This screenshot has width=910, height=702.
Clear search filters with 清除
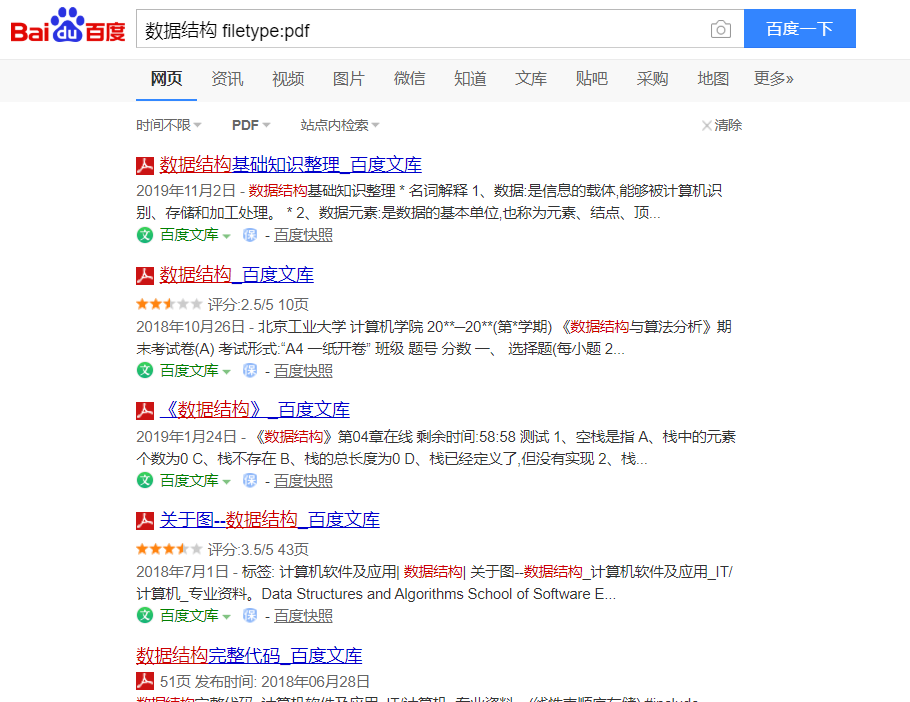722,125
